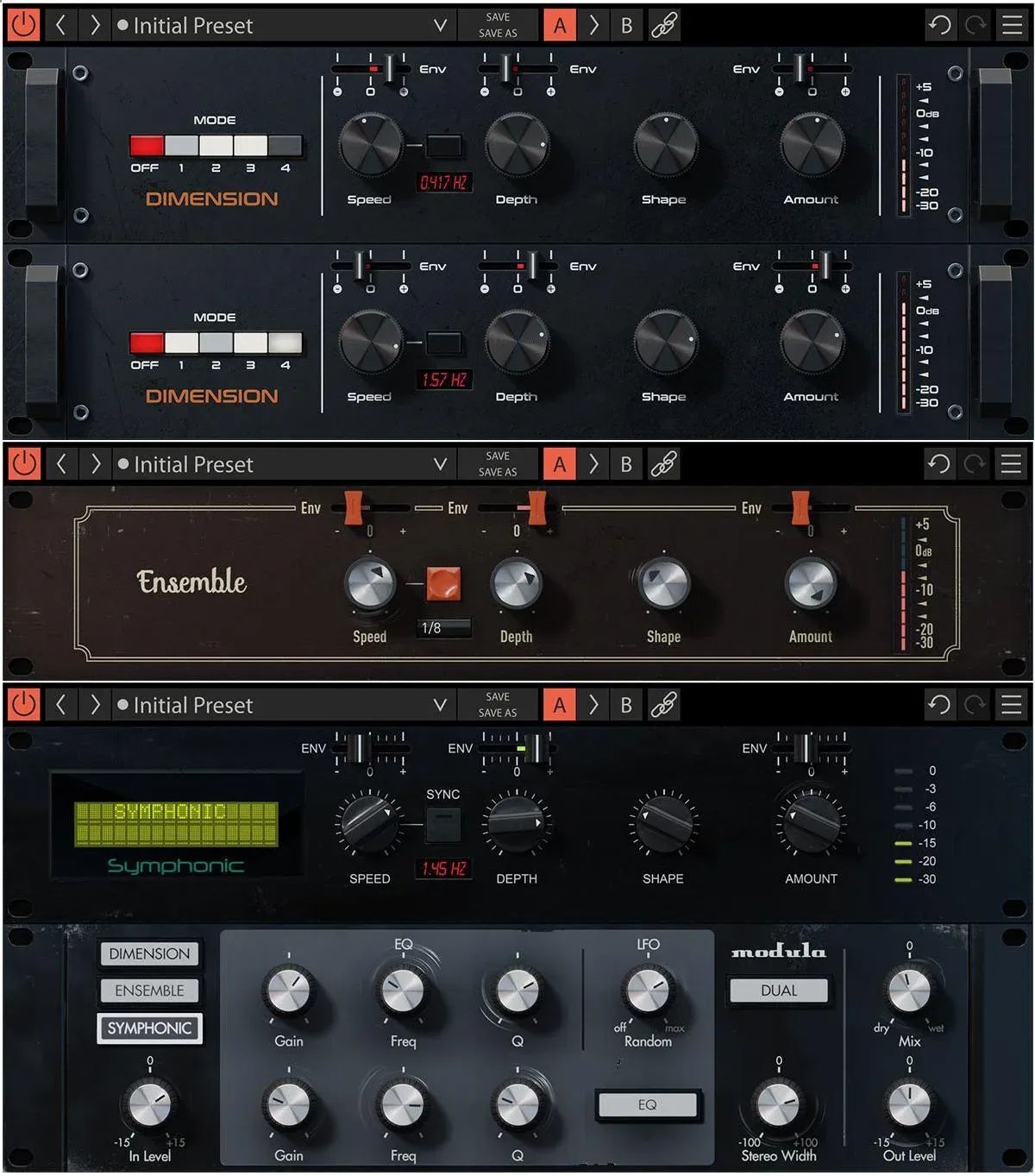Screen dimensions: 1035x1176
Task: Expand preset dropdown in Dimension plugin header
Action: point(440,25)
